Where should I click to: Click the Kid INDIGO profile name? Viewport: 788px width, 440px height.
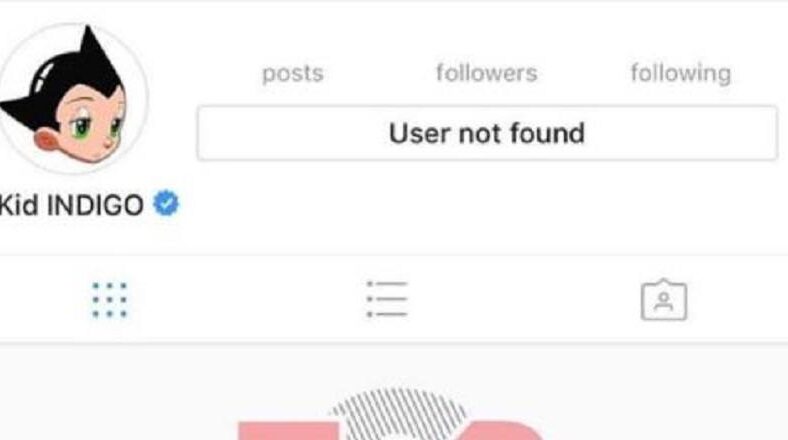(x=71, y=205)
